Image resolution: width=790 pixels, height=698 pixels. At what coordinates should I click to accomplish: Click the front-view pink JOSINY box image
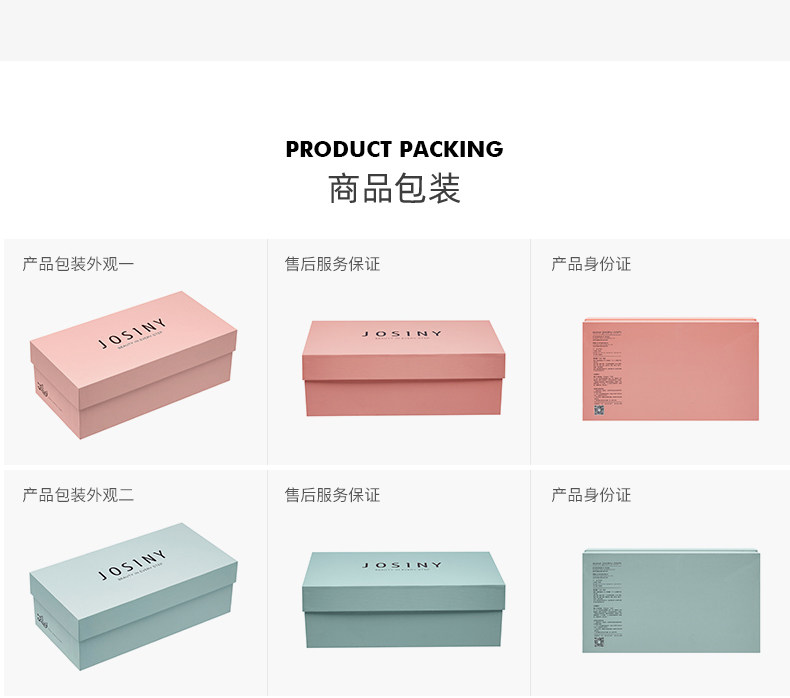[x=404, y=368]
